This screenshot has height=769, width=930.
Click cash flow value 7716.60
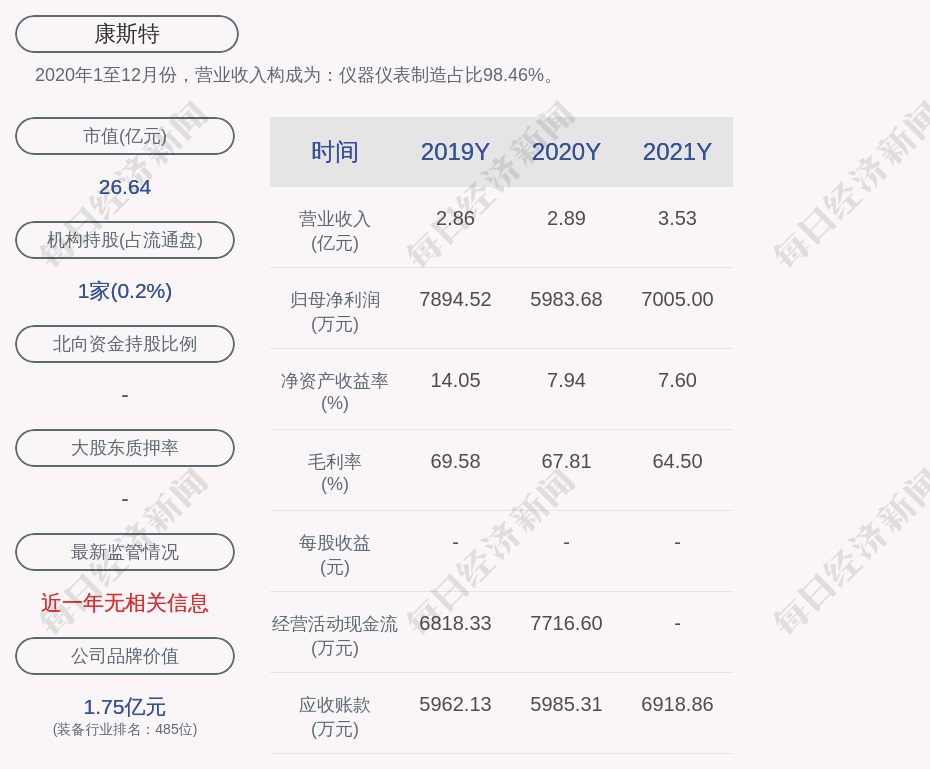click(566, 623)
